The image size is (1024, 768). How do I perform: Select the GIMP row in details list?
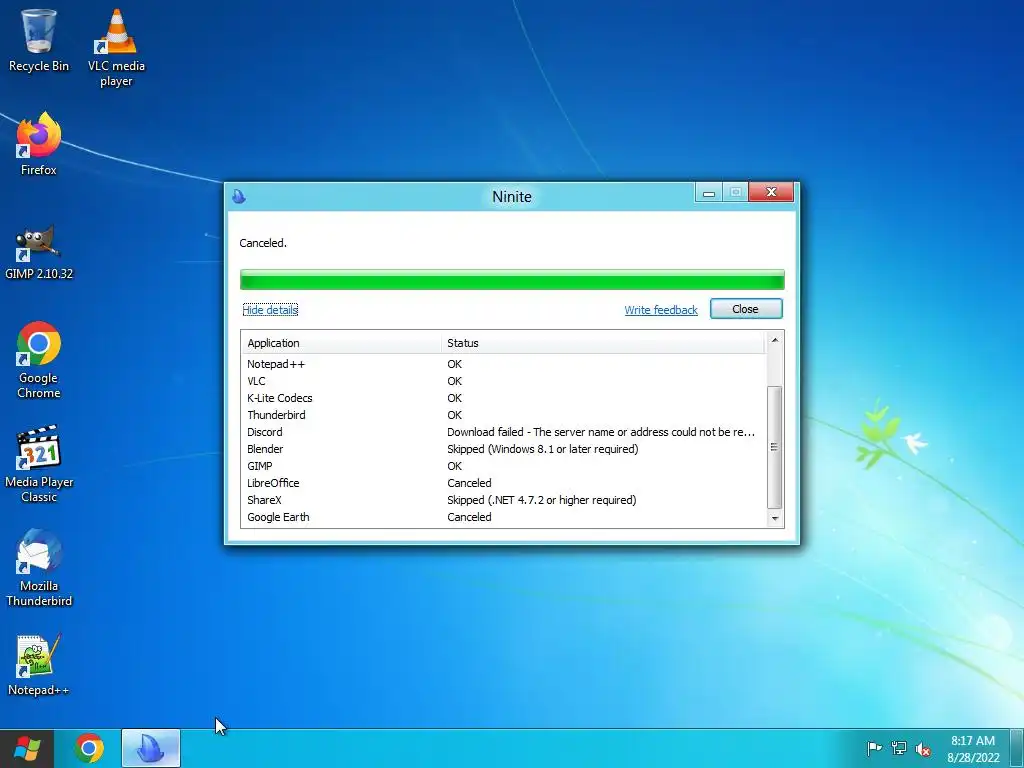tap(503, 466)
